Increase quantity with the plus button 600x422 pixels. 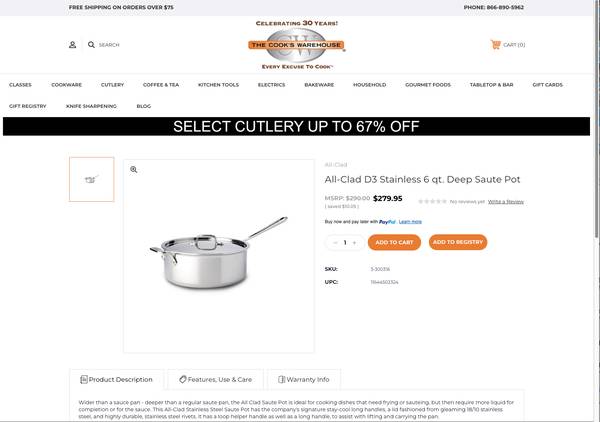tap(354, 243)
